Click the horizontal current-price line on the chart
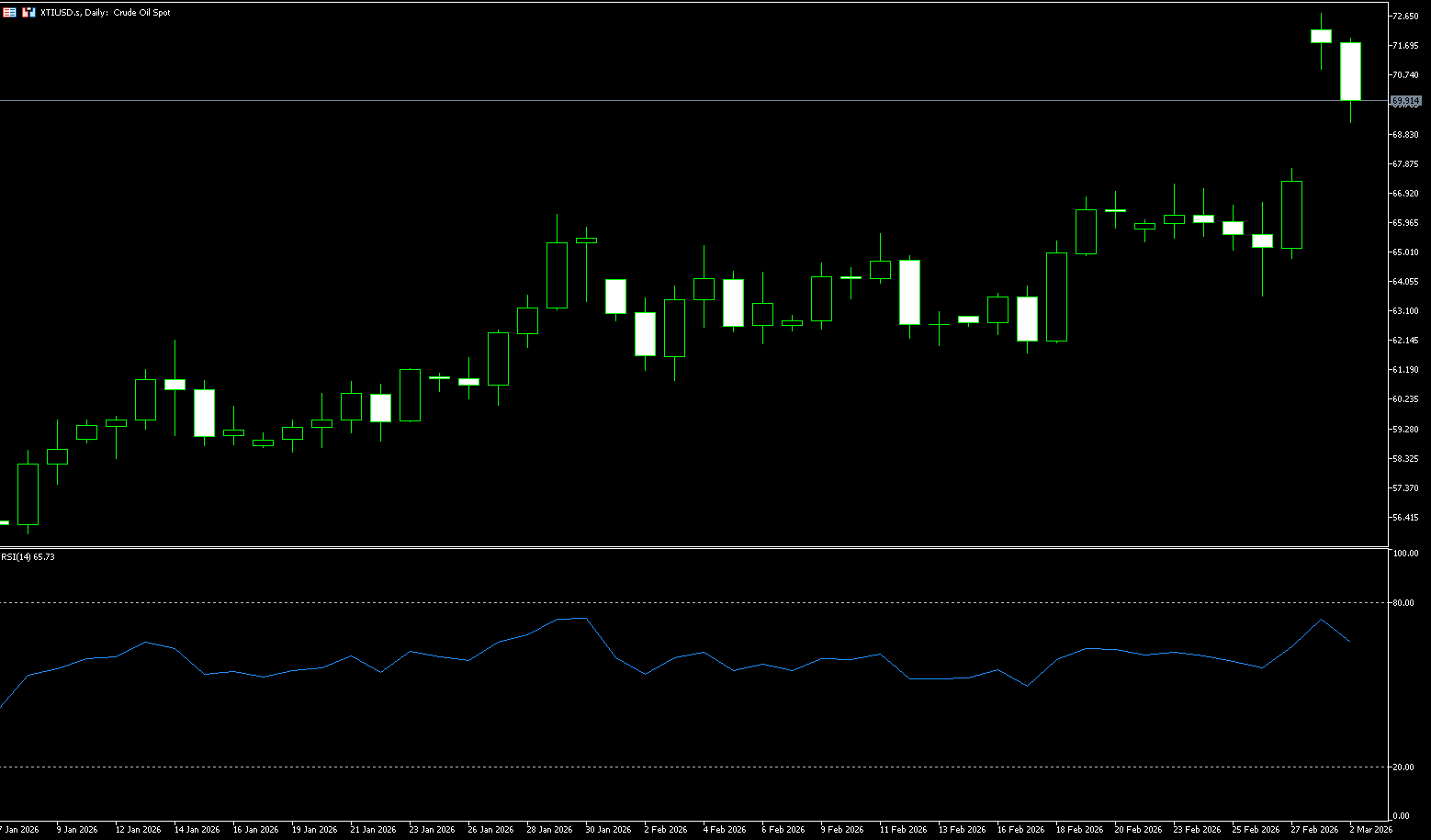Screen dimensions: 1431x840 pos(643,100)
